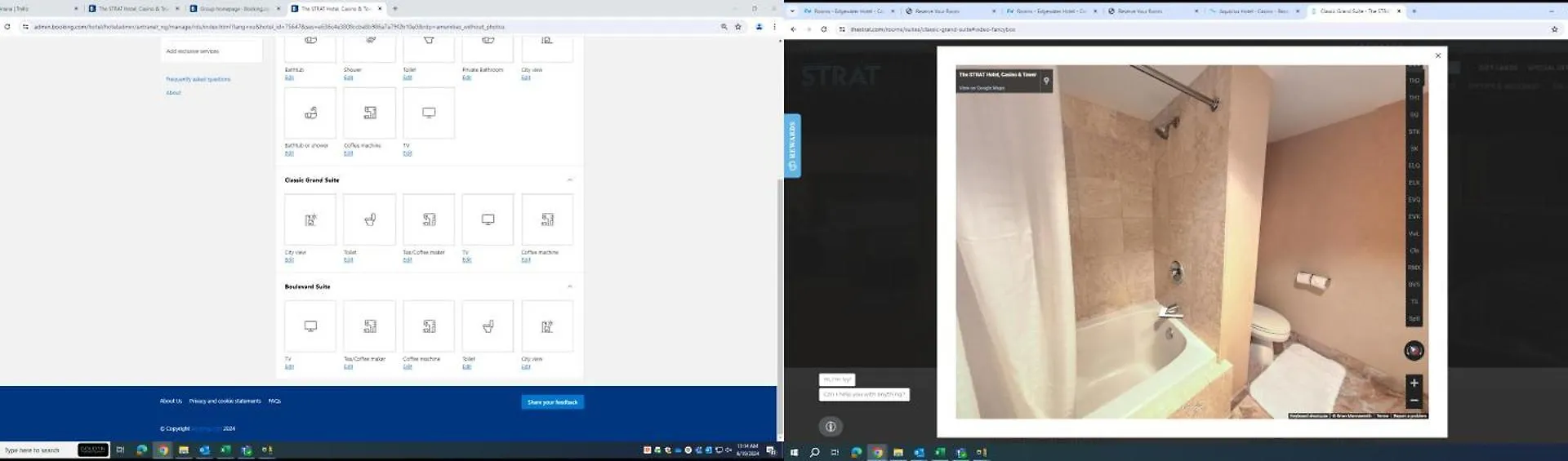Bookmark the STRAT page with the star icon

(x=1554, y=29)
